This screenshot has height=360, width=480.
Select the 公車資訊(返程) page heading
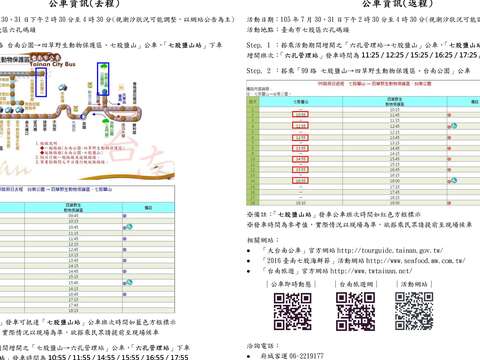[397, 4]
